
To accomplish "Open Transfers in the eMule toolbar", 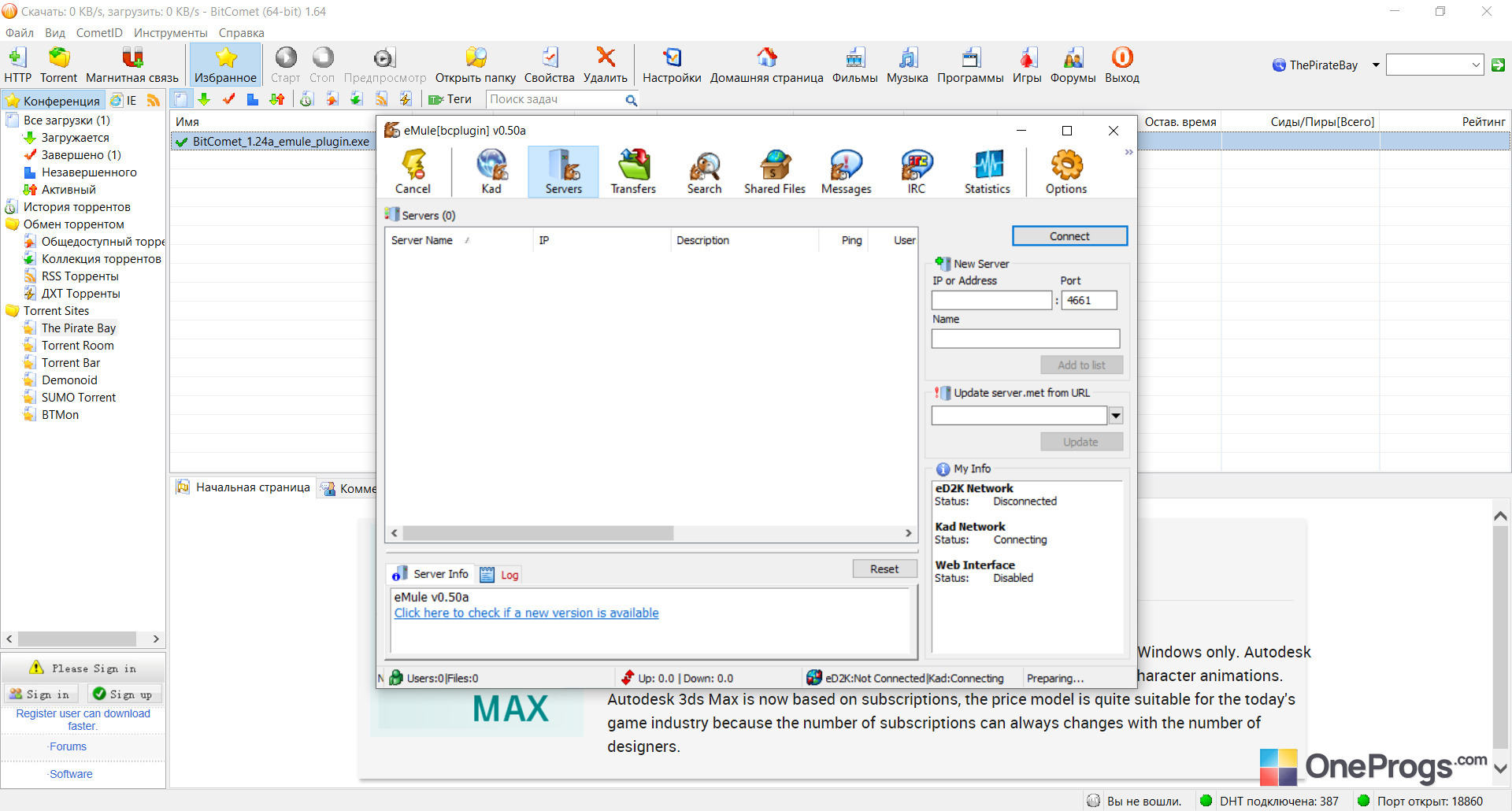I will [634, 172].
